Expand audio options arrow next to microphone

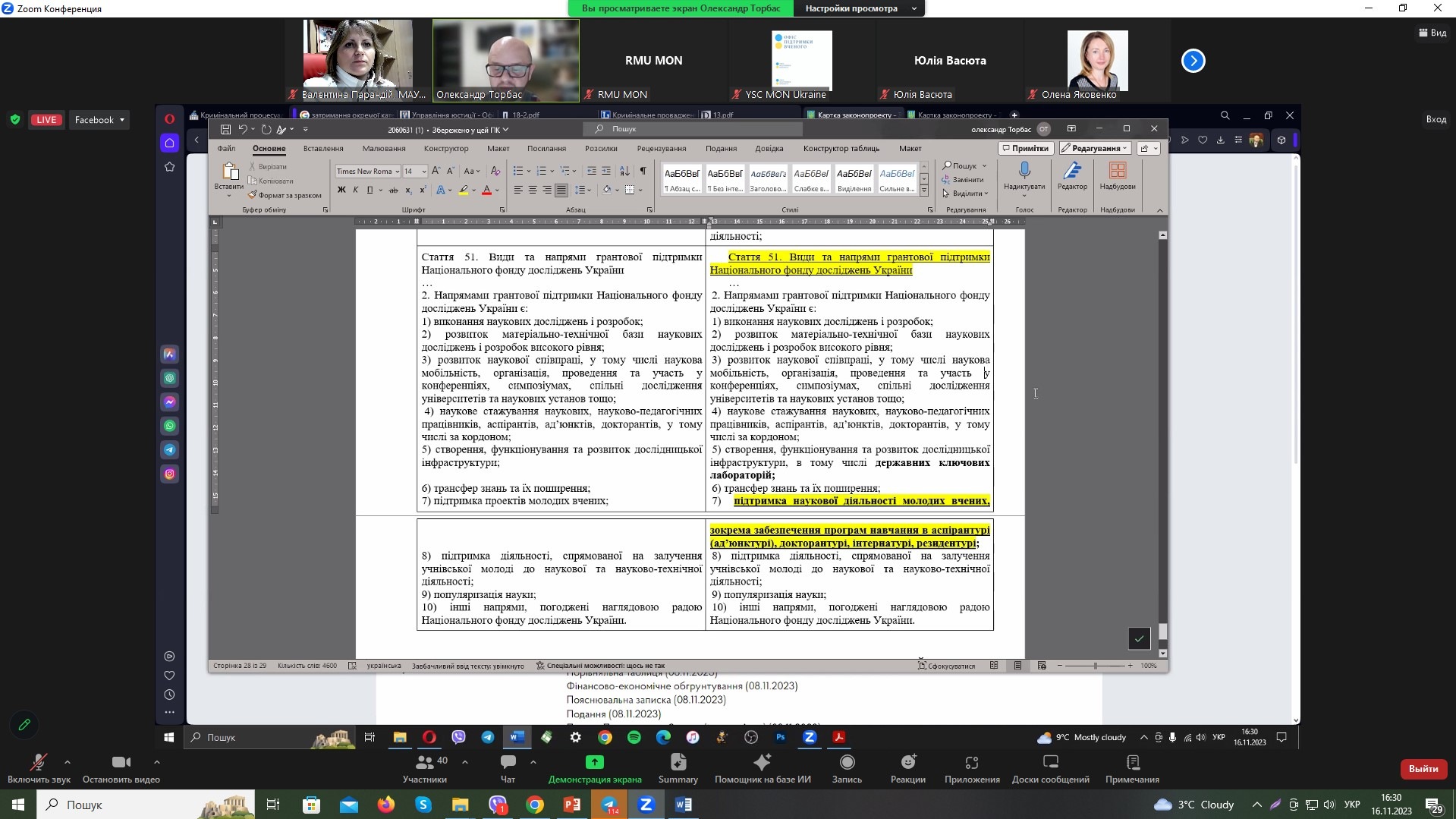(68, 762)
